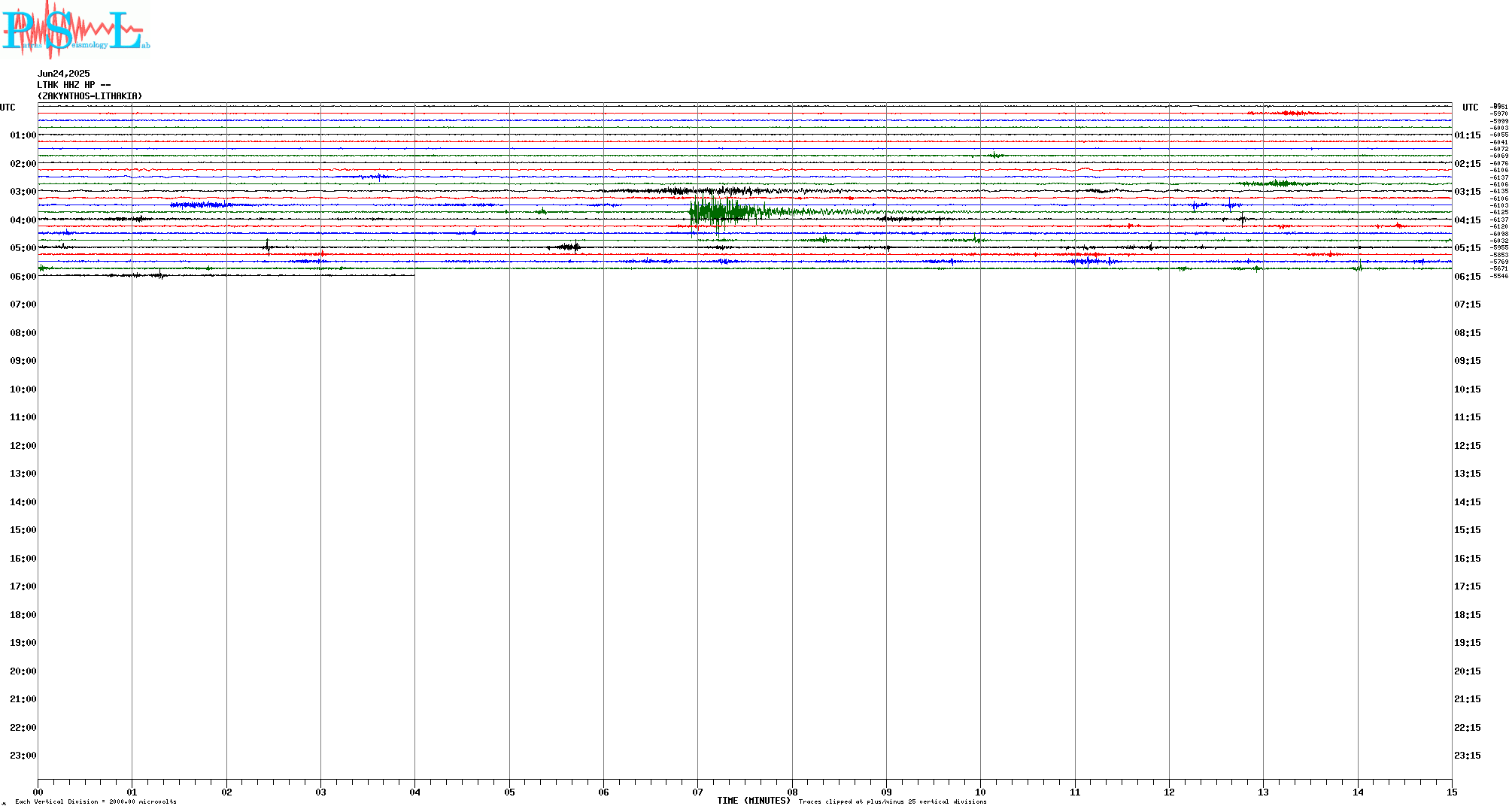Click the PSL Patras Seismology Lab logo

pos(75,29)
